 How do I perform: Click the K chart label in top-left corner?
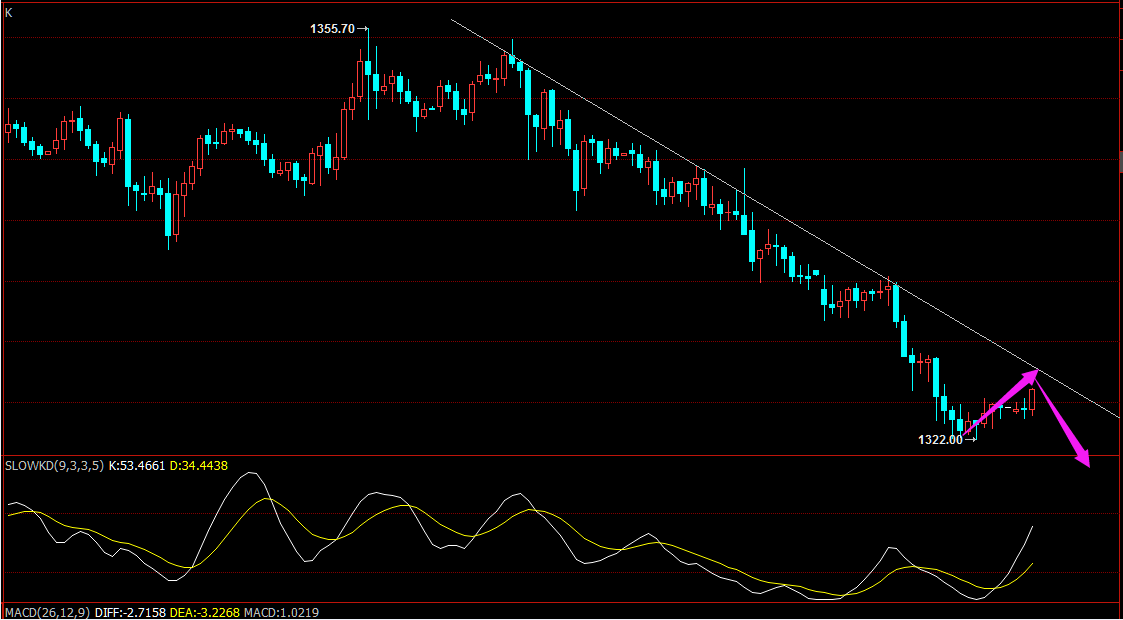click(9, 12)
